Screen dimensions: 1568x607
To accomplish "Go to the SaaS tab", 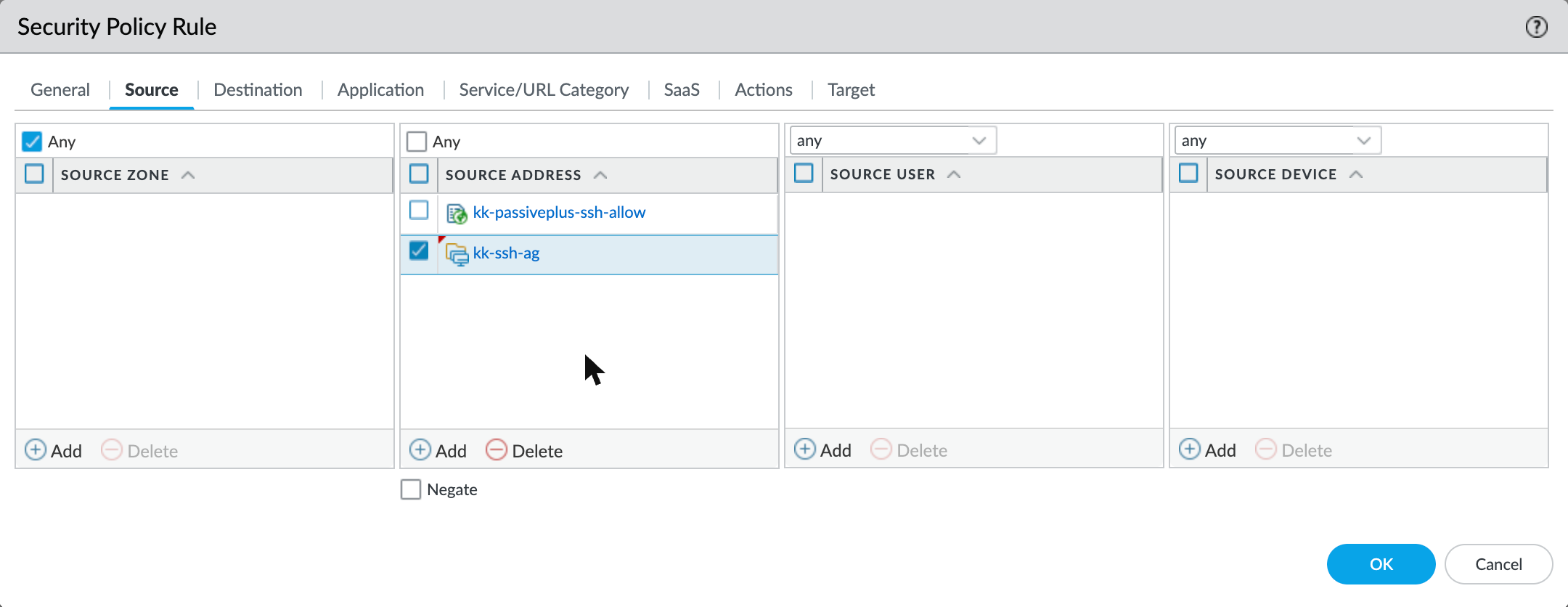I will (682, 90).
